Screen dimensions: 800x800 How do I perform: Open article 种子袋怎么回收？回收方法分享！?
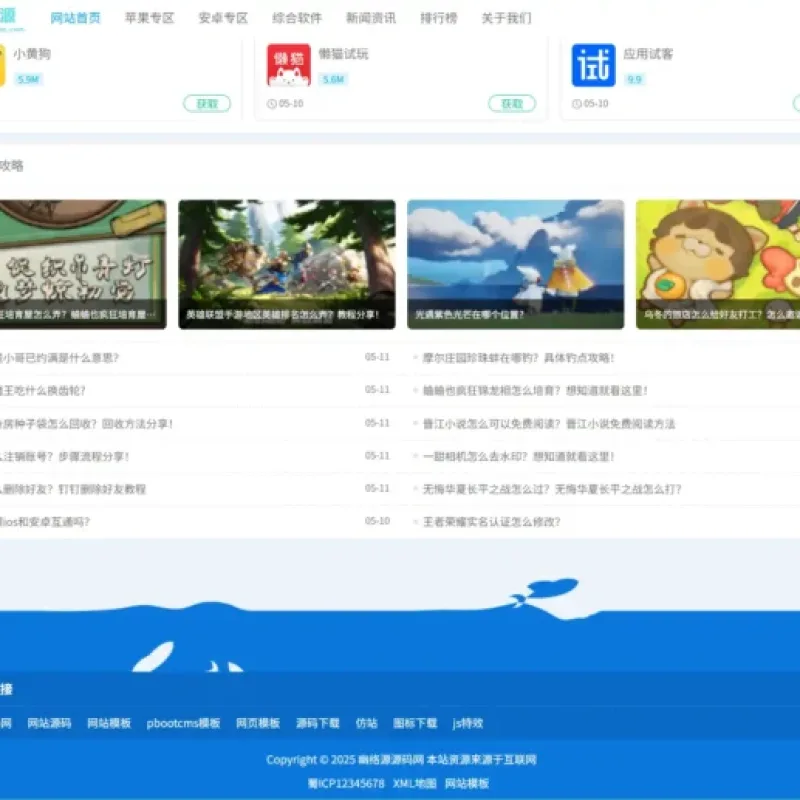coord(87,424)
